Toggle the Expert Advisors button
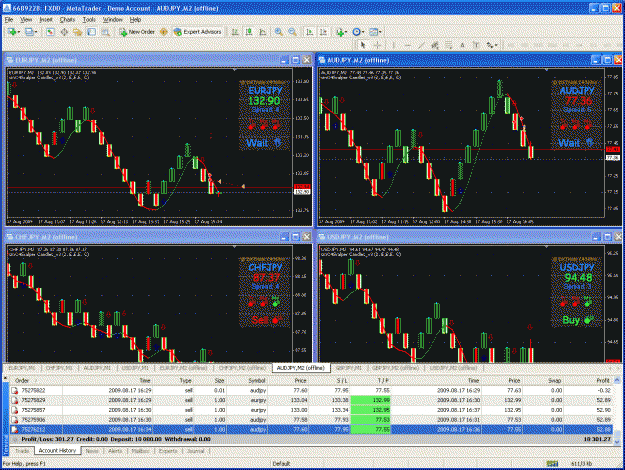This screenshot has width=625, height=470. [x=197, y=32]
